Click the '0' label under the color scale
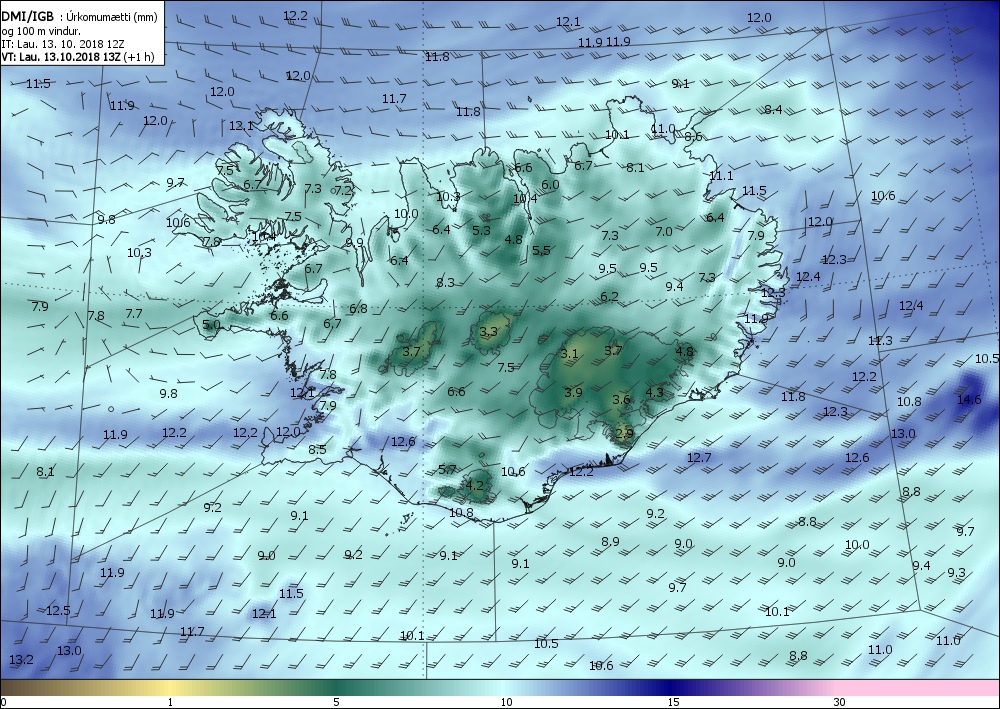The width and height of the screenshot is (1000, 709). point(4,702)
